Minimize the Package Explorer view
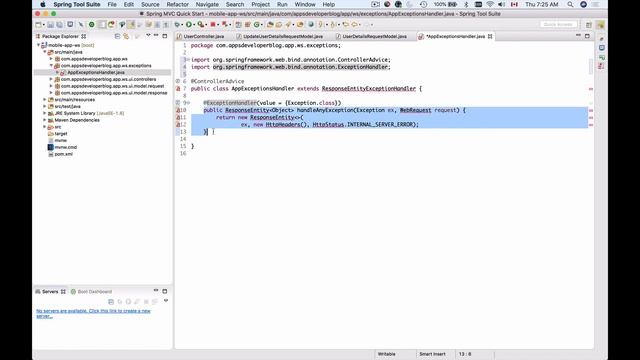The height and width of the screenshot is (360, 640). pyautogui.click(x=156, y=36)
